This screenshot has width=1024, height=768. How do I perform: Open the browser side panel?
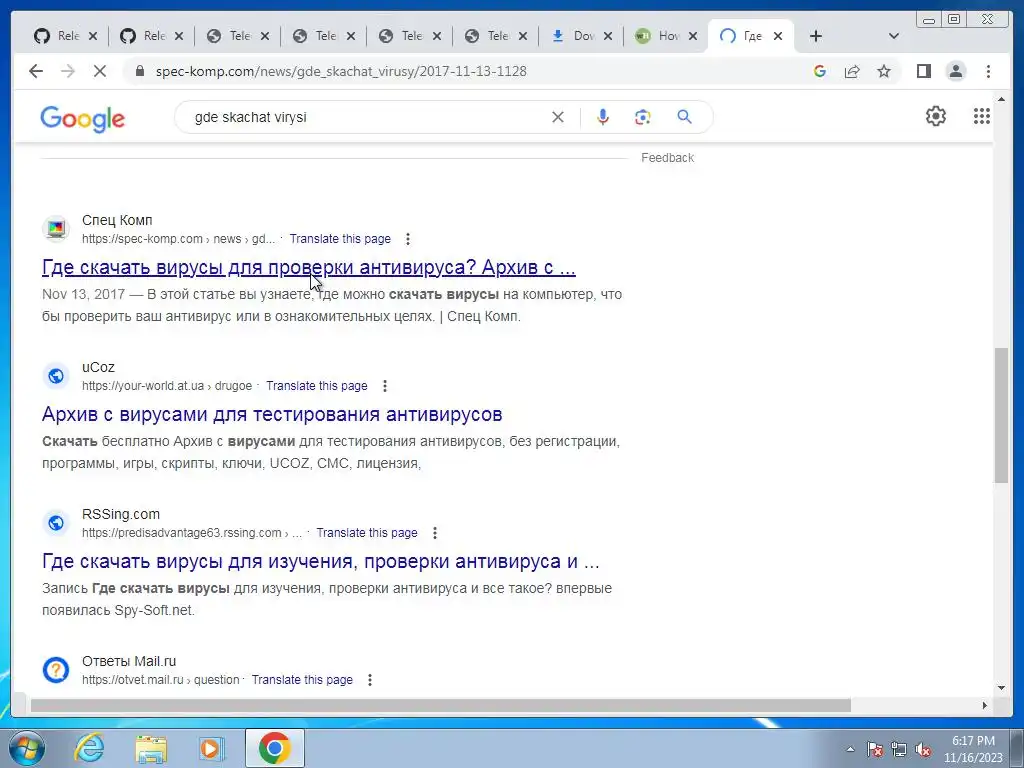923,71
